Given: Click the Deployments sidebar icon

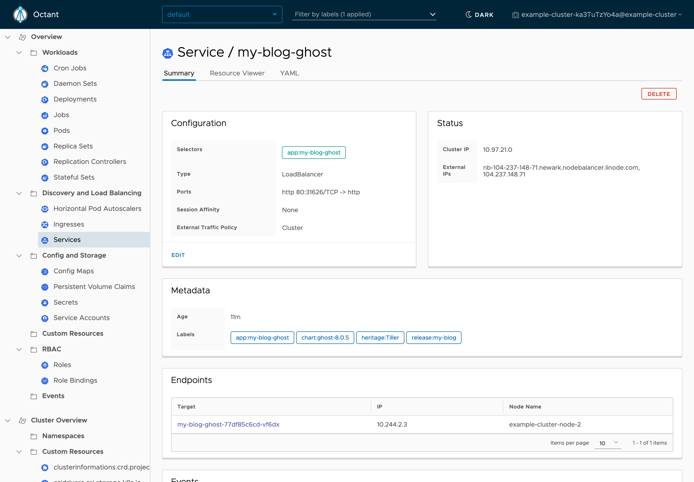Looking at the screenshot, I should coord(45,99).
